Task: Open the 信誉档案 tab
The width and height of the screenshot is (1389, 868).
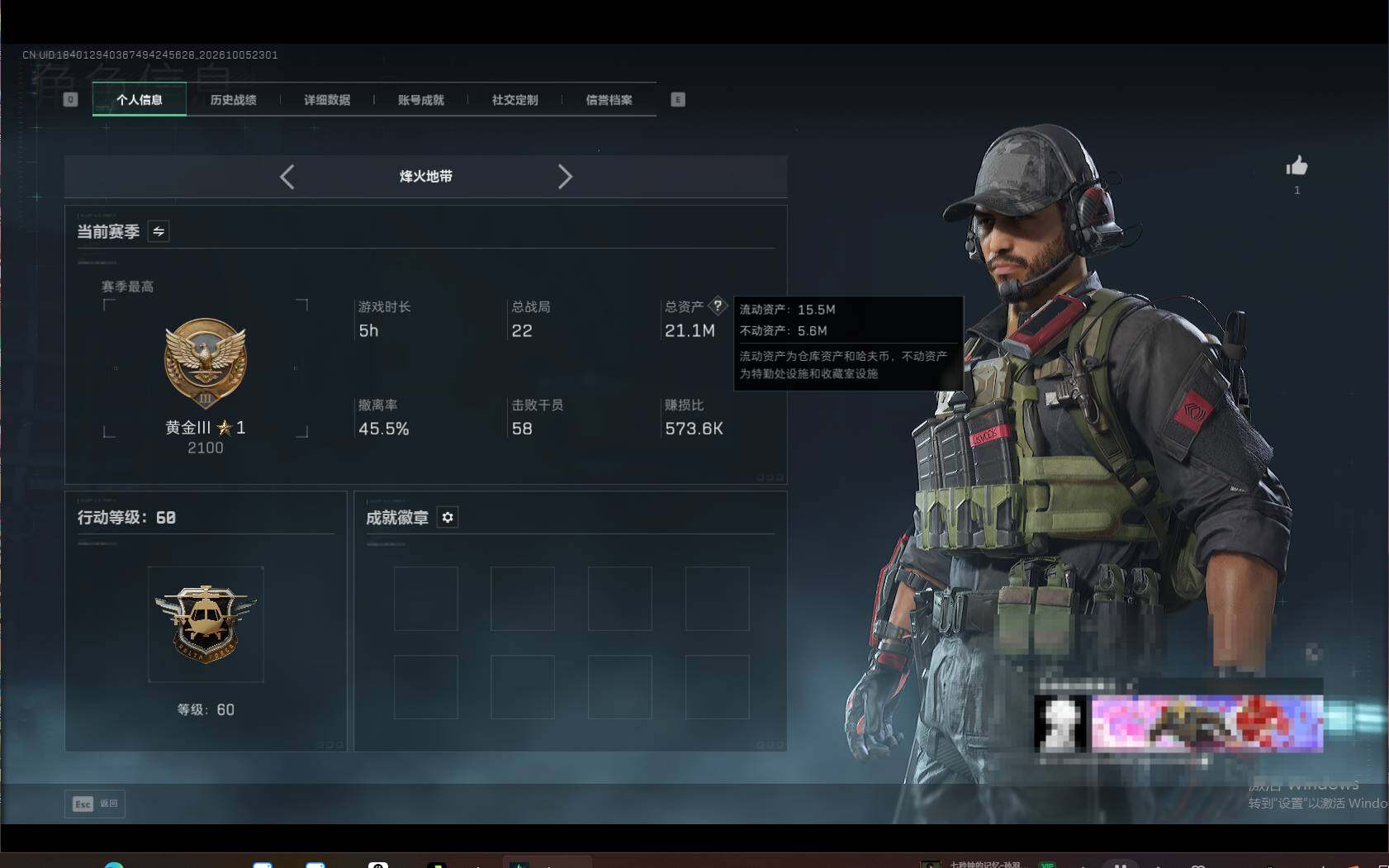Action: [x=609, y=100]
